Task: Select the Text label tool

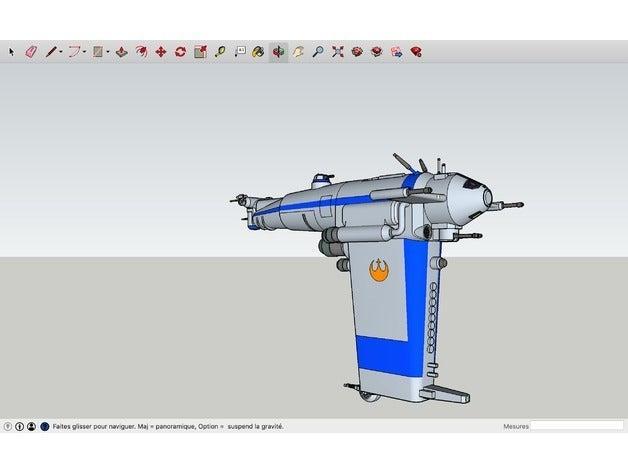Action: point(240,52)
